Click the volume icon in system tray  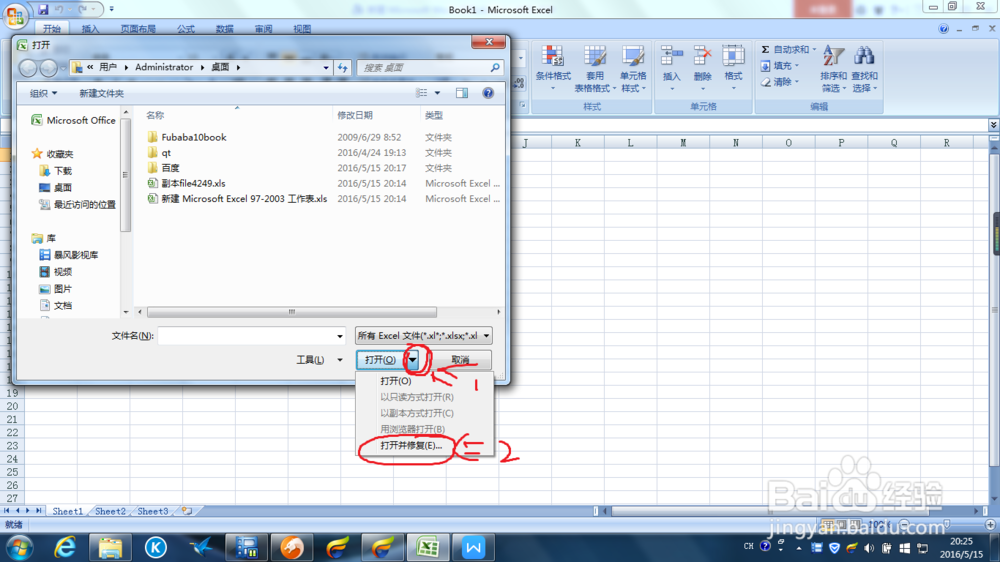[869, 548]
